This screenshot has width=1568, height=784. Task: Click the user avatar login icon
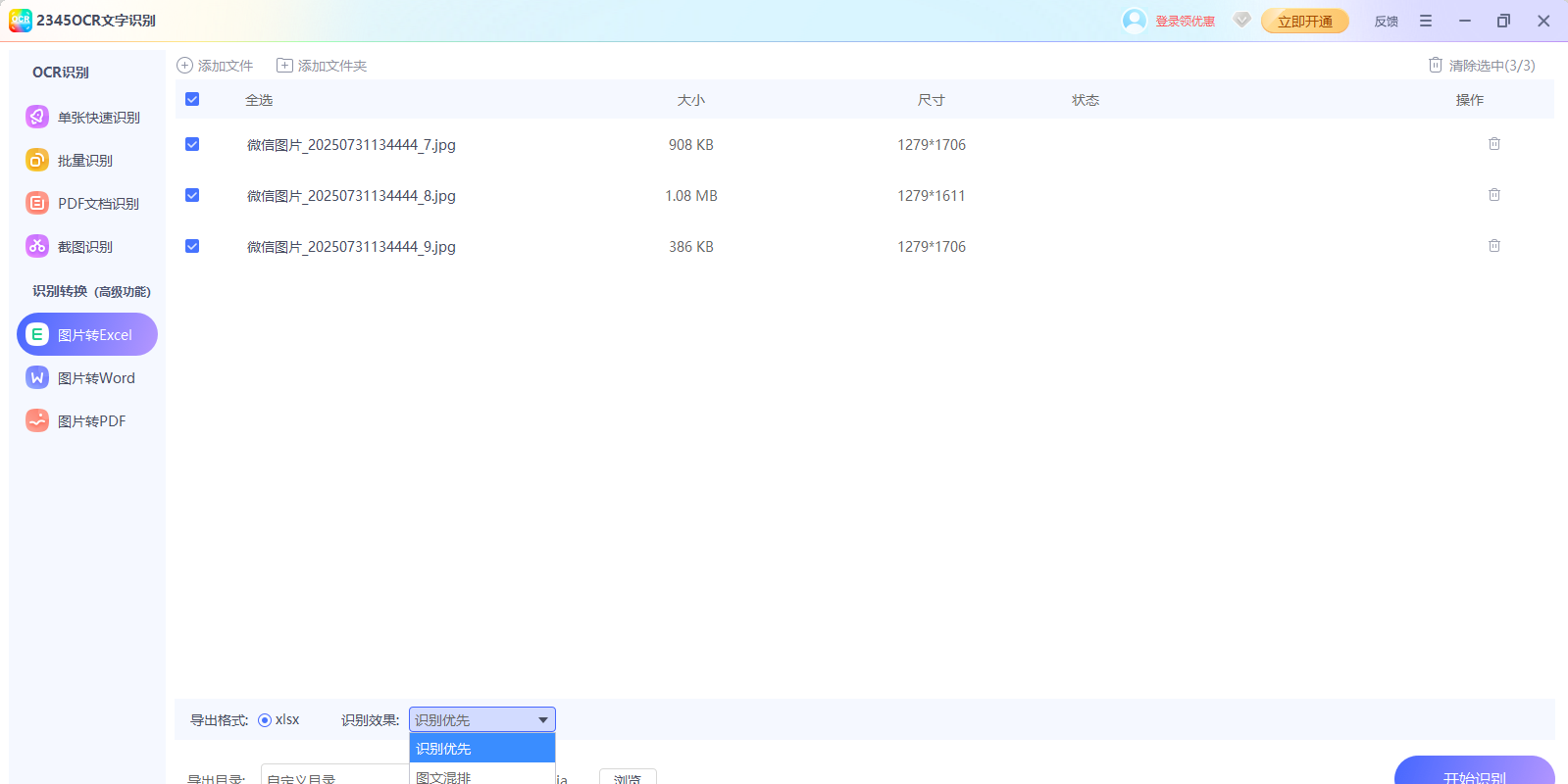pyautogui.click(x=1134, y=21)
